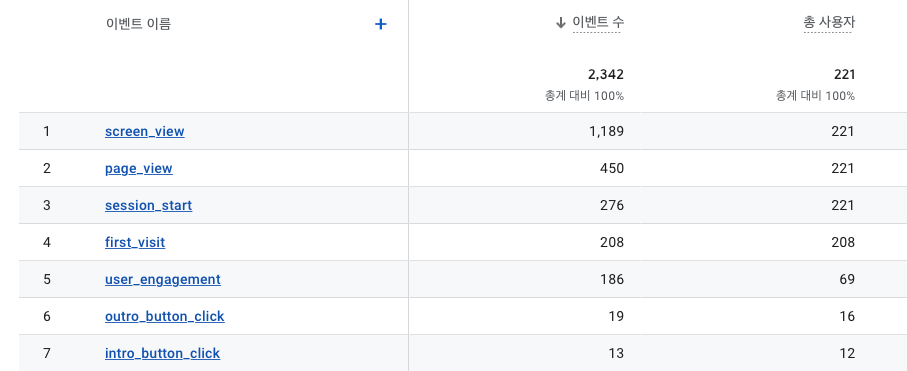Click 총계 대비 100% under the 이벤트 수 total
907x371 pixels.
pyautogui.click(x=584, y=96)
